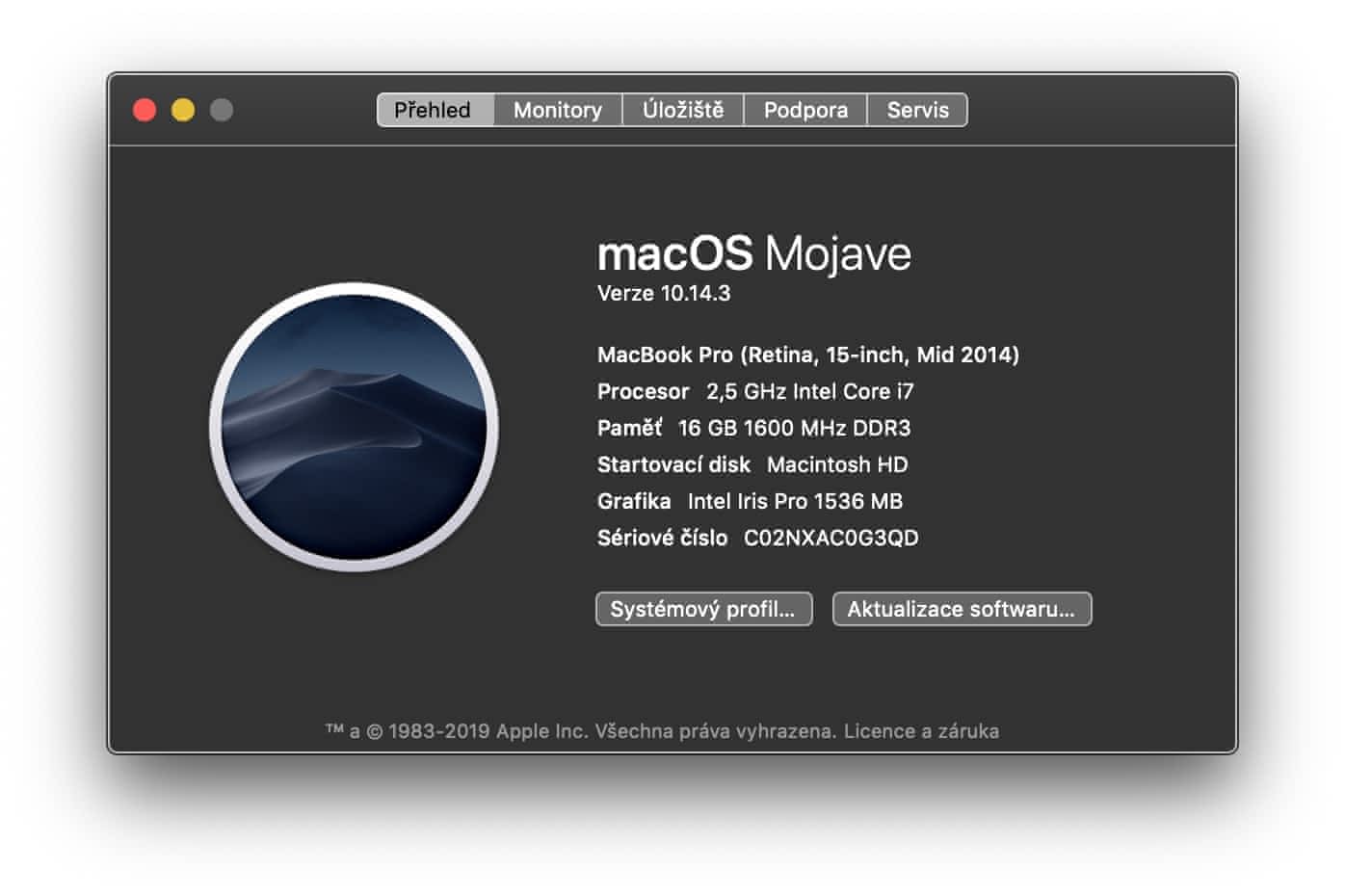The height and width of the screenshot is (896, 1345).
Task: Click the version text Verze 10.14.3
Action: [x=664, y=293]
